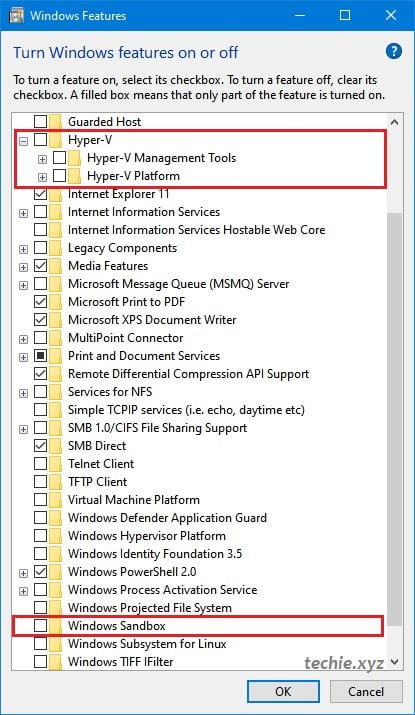Toggle the Print and Document Services checkbox

click(x=41, y=356)
